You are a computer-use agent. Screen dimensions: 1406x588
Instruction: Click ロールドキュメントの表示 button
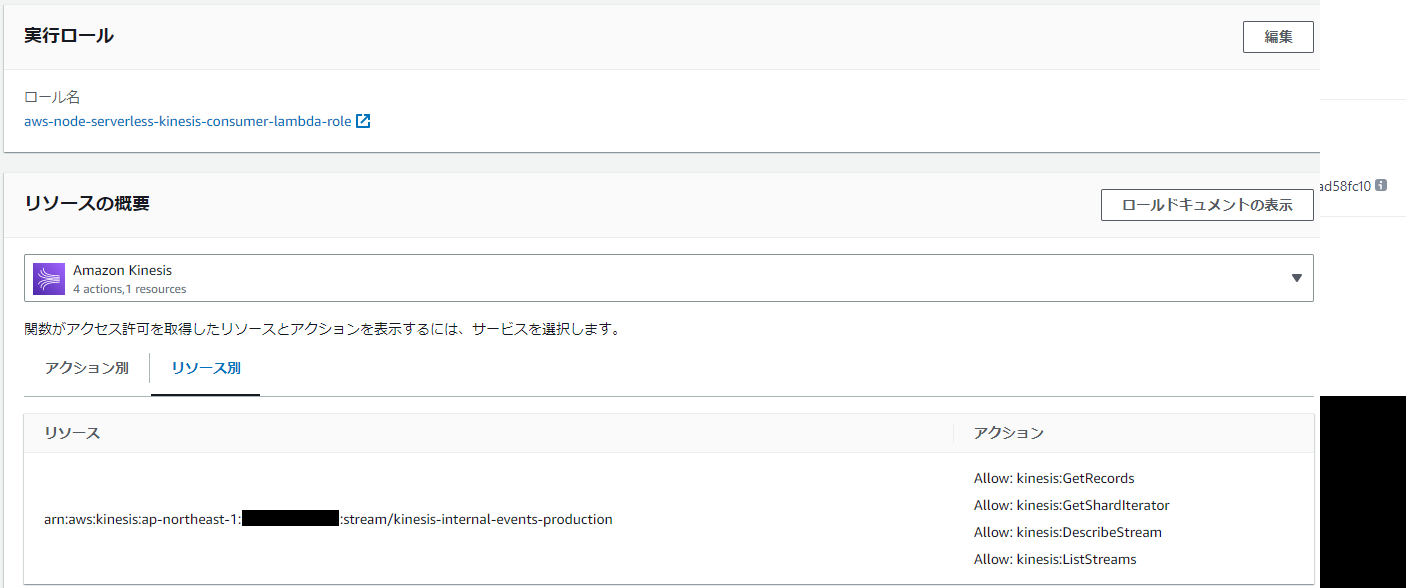pyautogui.click(x=1207, y=205)
